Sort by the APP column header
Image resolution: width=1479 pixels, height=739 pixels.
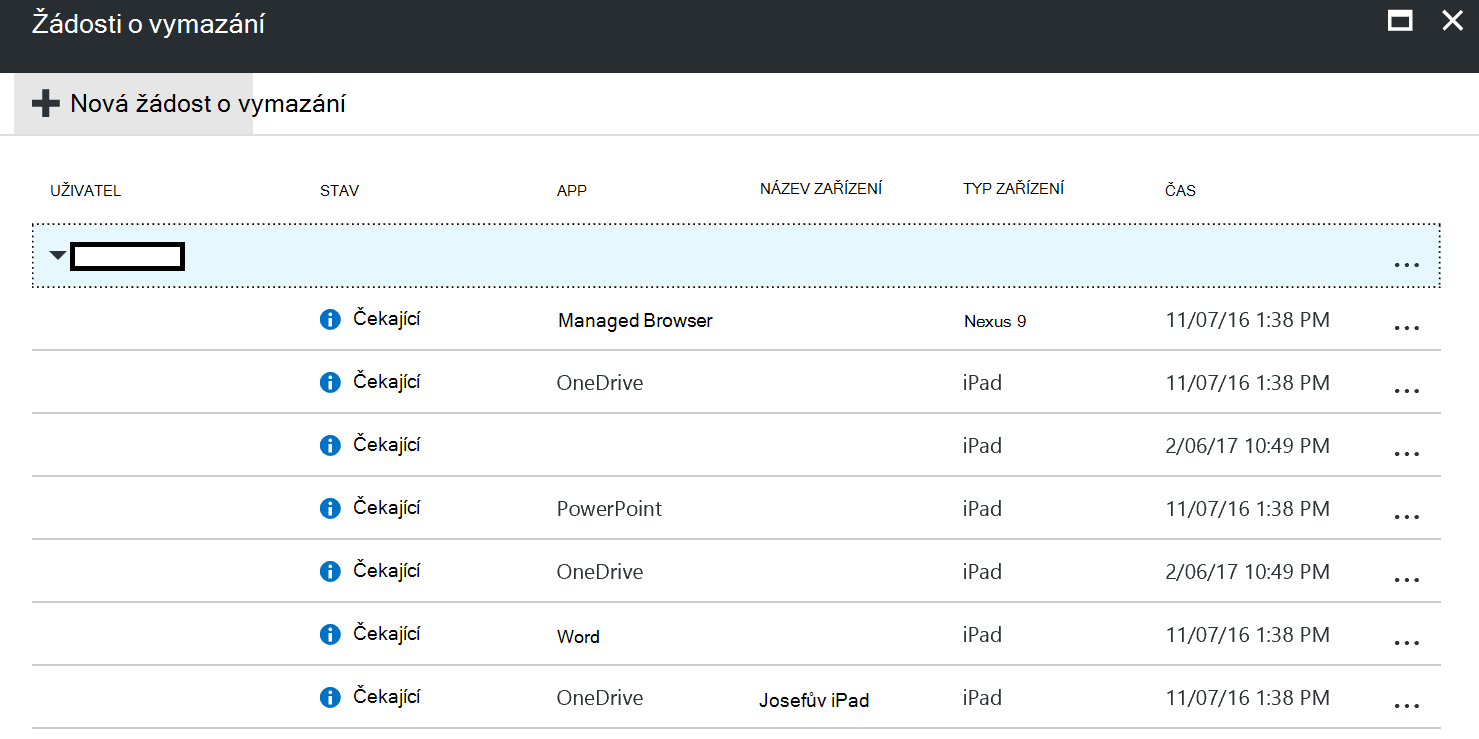572,191
